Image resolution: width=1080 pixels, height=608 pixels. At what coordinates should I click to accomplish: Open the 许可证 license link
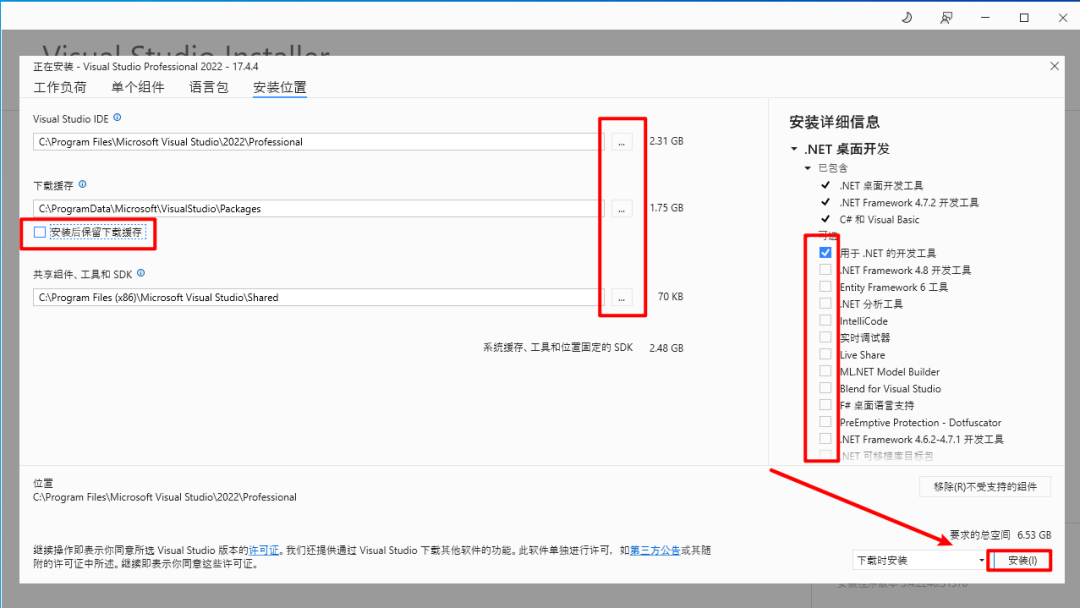pyautogui.click(x=264, y=550)
